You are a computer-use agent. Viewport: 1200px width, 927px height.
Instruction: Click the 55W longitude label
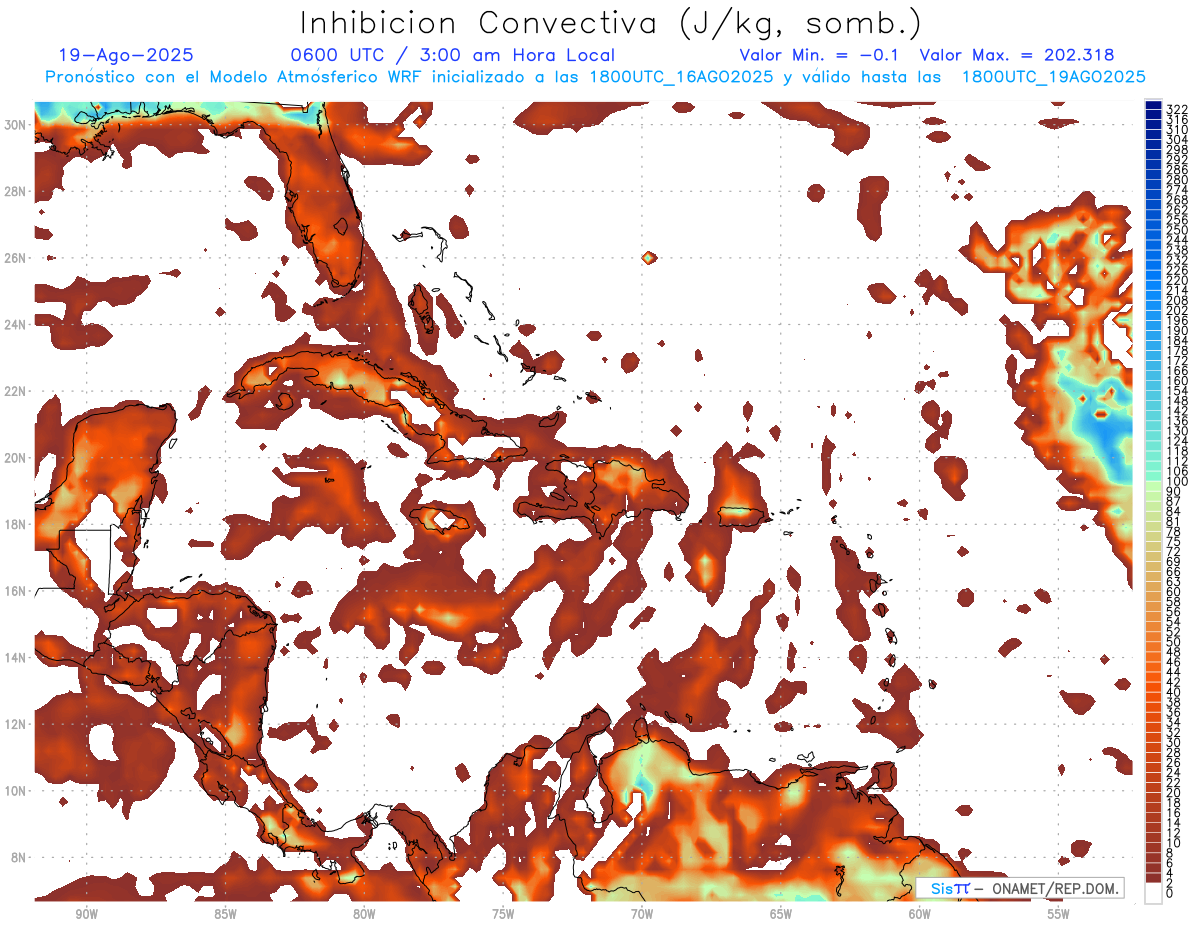point(1059,915)
